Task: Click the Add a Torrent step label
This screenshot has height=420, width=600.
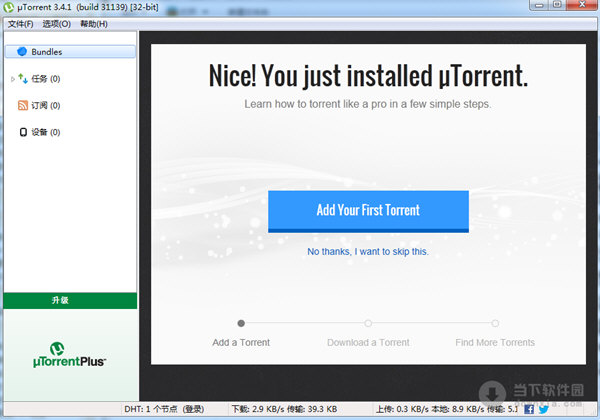Action: click(241, 342)
